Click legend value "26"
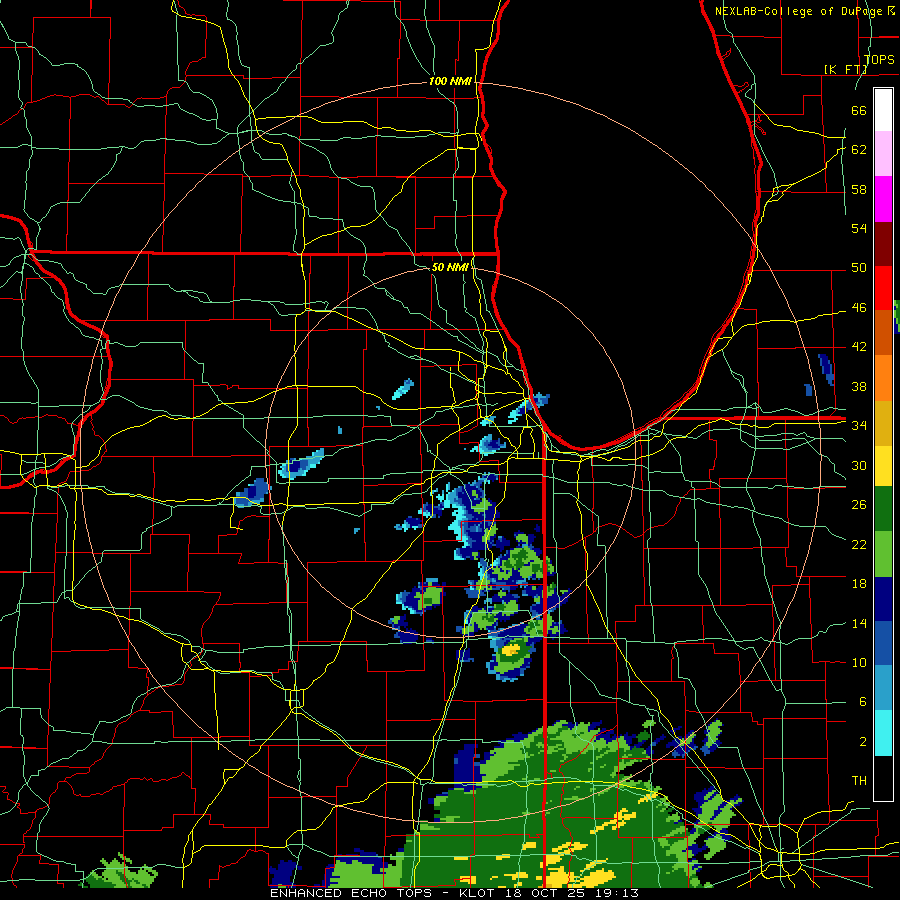Screen dimensions: 900x900 tap(859, 505)
